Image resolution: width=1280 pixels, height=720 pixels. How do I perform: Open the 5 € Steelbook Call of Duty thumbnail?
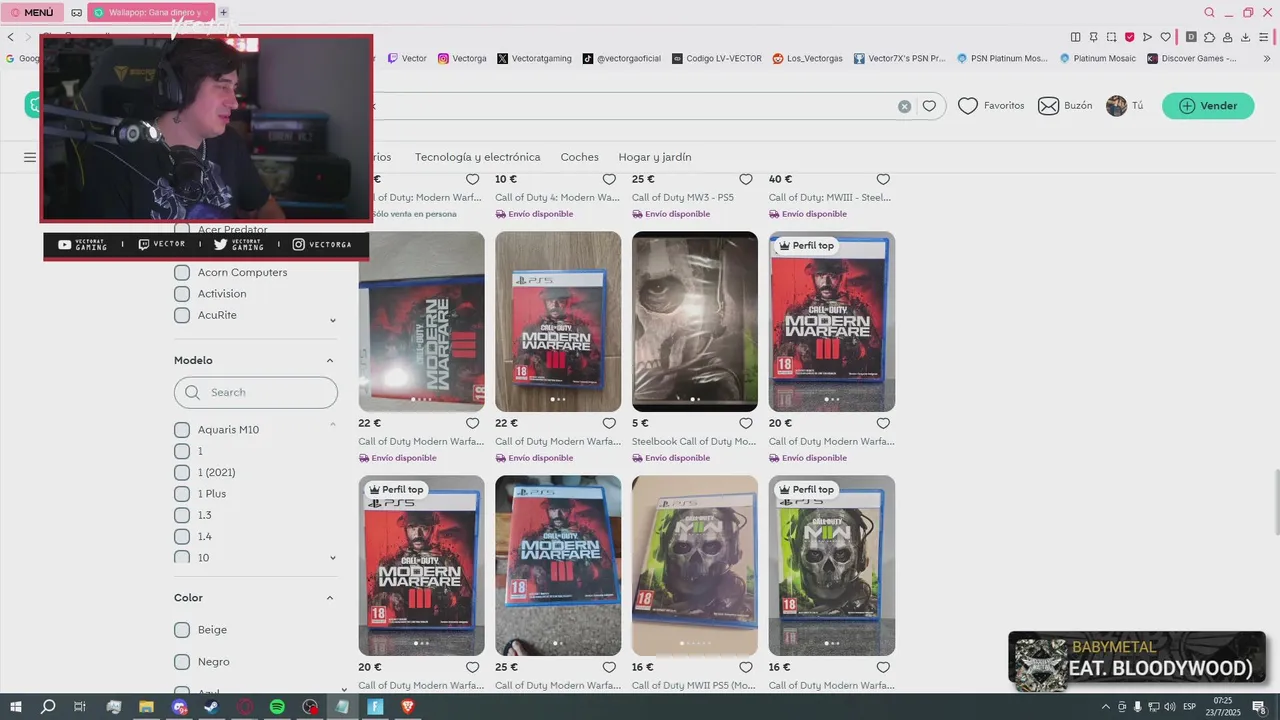[695, 321]
